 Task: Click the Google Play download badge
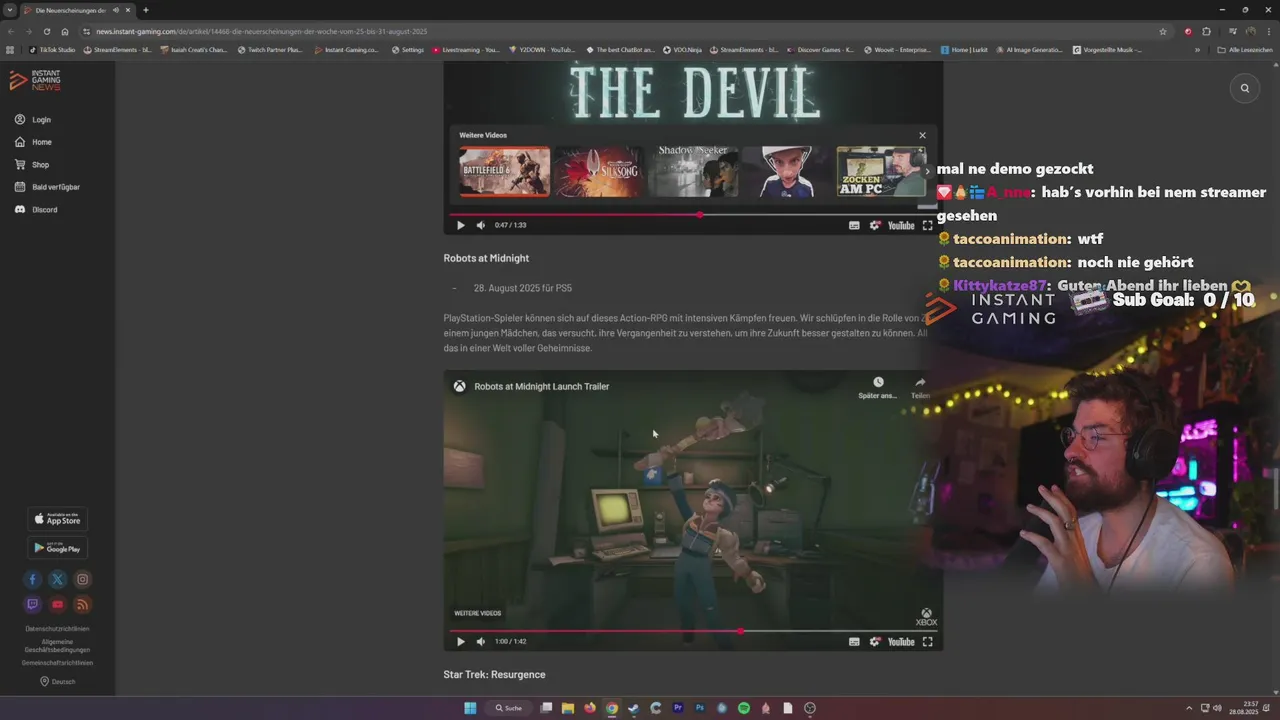(x=57, y=548)
